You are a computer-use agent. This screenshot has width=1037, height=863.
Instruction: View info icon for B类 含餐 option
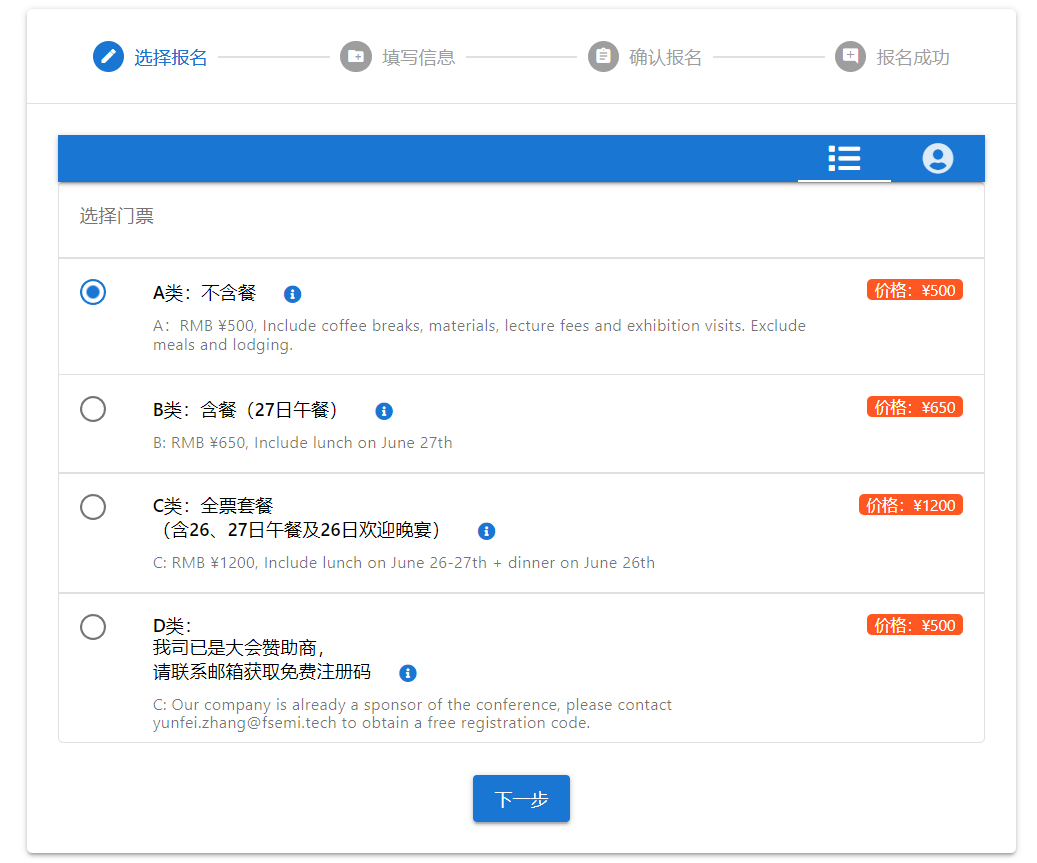pos(384,411)
